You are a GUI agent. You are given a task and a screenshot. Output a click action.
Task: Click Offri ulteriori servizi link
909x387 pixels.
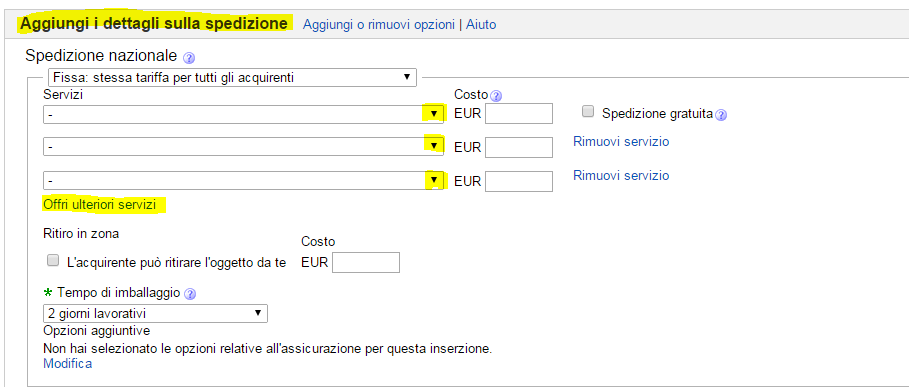coord(100,205)
